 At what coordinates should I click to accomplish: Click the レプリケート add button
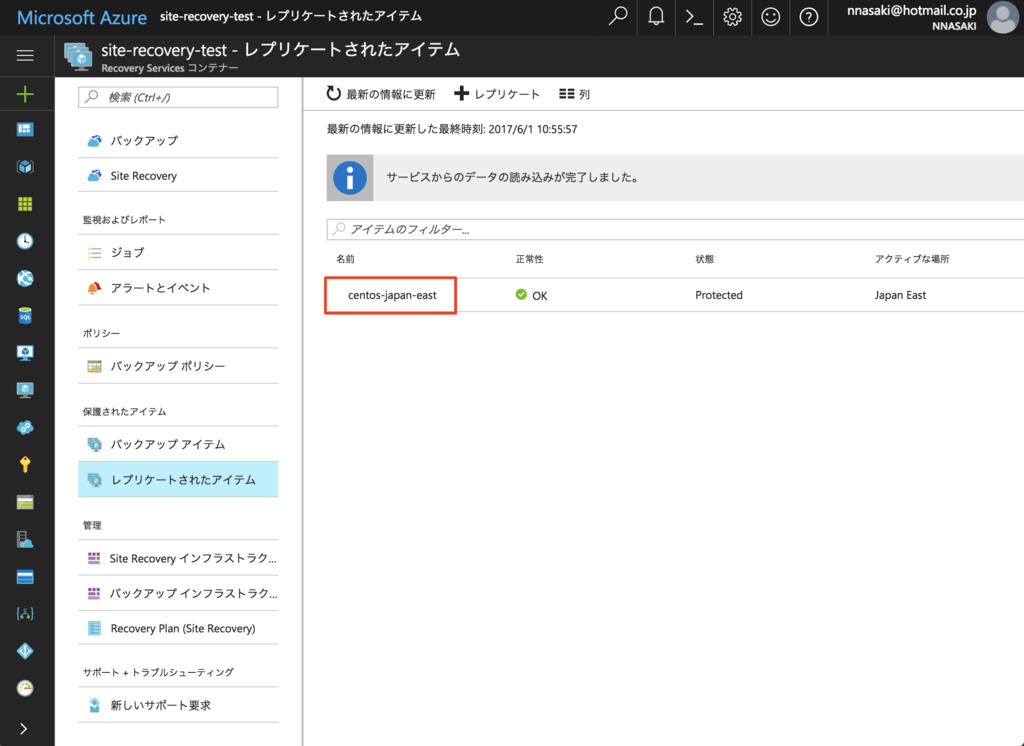click(x=497, y=94)
